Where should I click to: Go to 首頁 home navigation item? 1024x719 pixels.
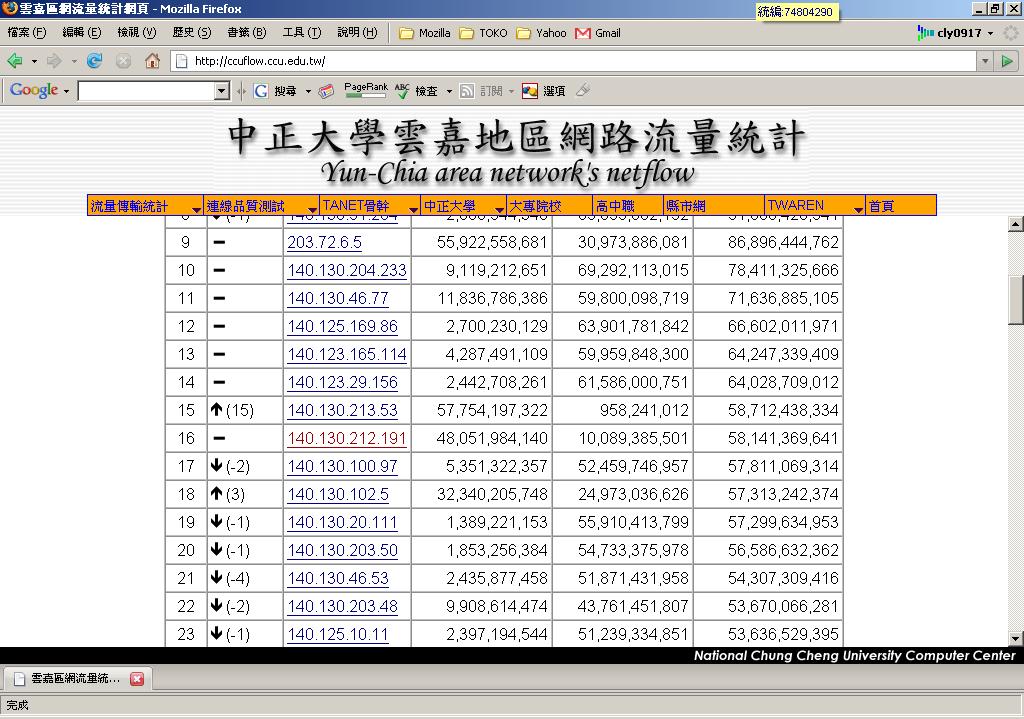901,206
